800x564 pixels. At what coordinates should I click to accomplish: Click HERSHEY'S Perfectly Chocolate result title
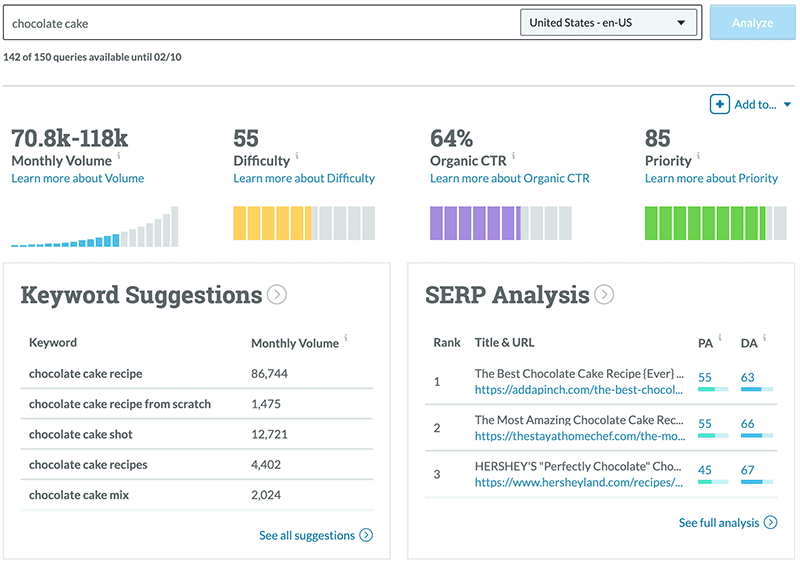pyautogui.click(x=578, y=466)
